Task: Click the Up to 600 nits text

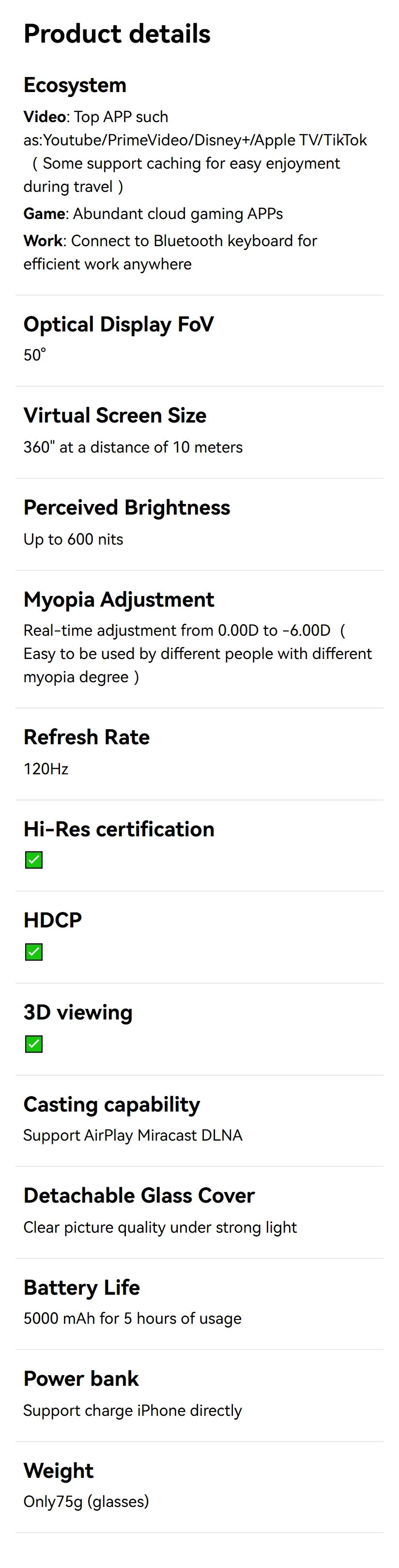Action: 73,539
